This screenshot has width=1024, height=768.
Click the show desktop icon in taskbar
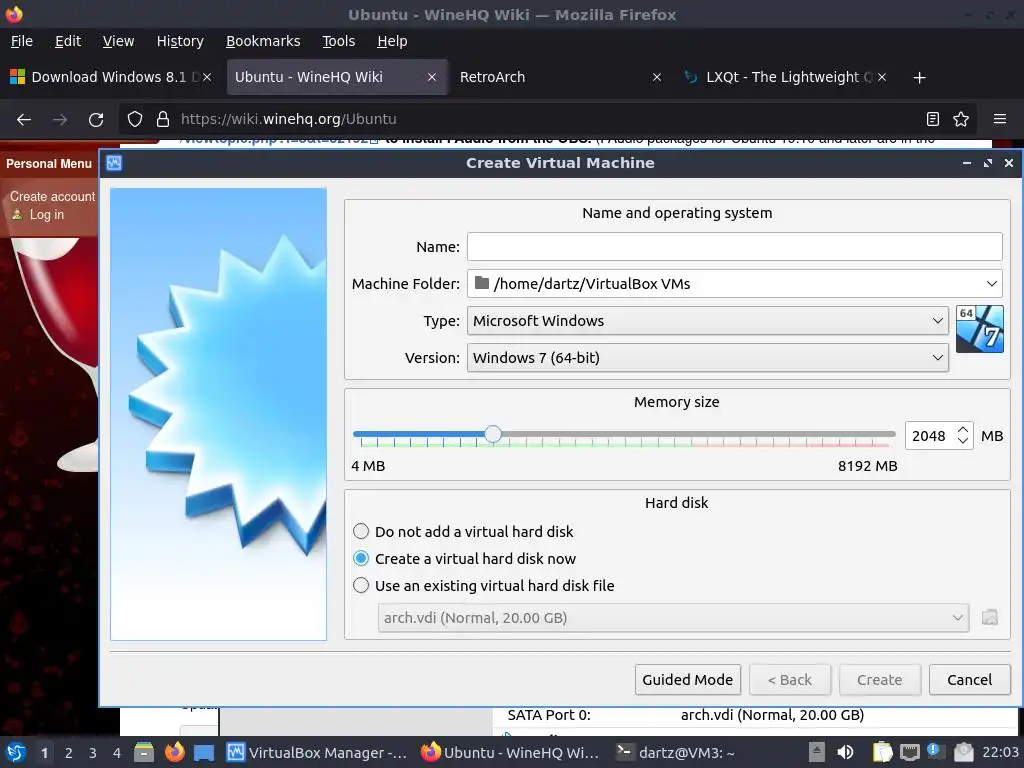click(204, 753)
